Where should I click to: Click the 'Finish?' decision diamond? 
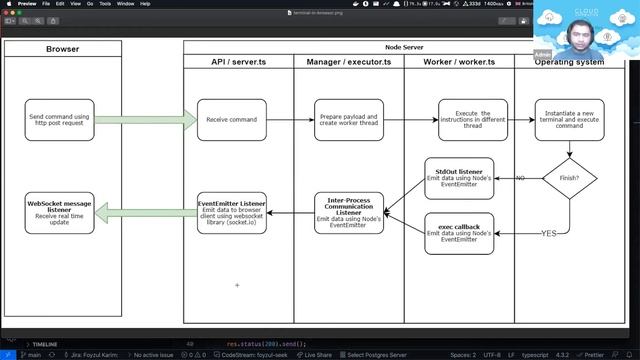[x=569, y=178]
